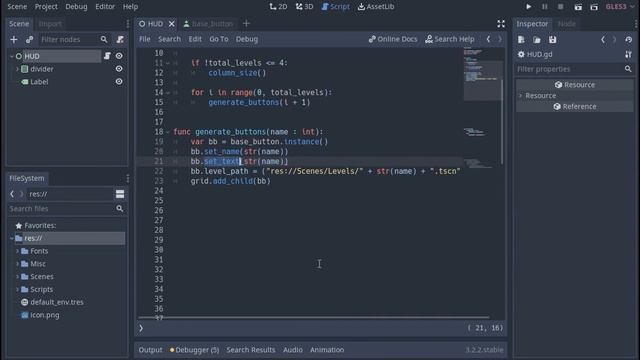
Task: Collapse the HUD node tree
Action: (11, 56)
